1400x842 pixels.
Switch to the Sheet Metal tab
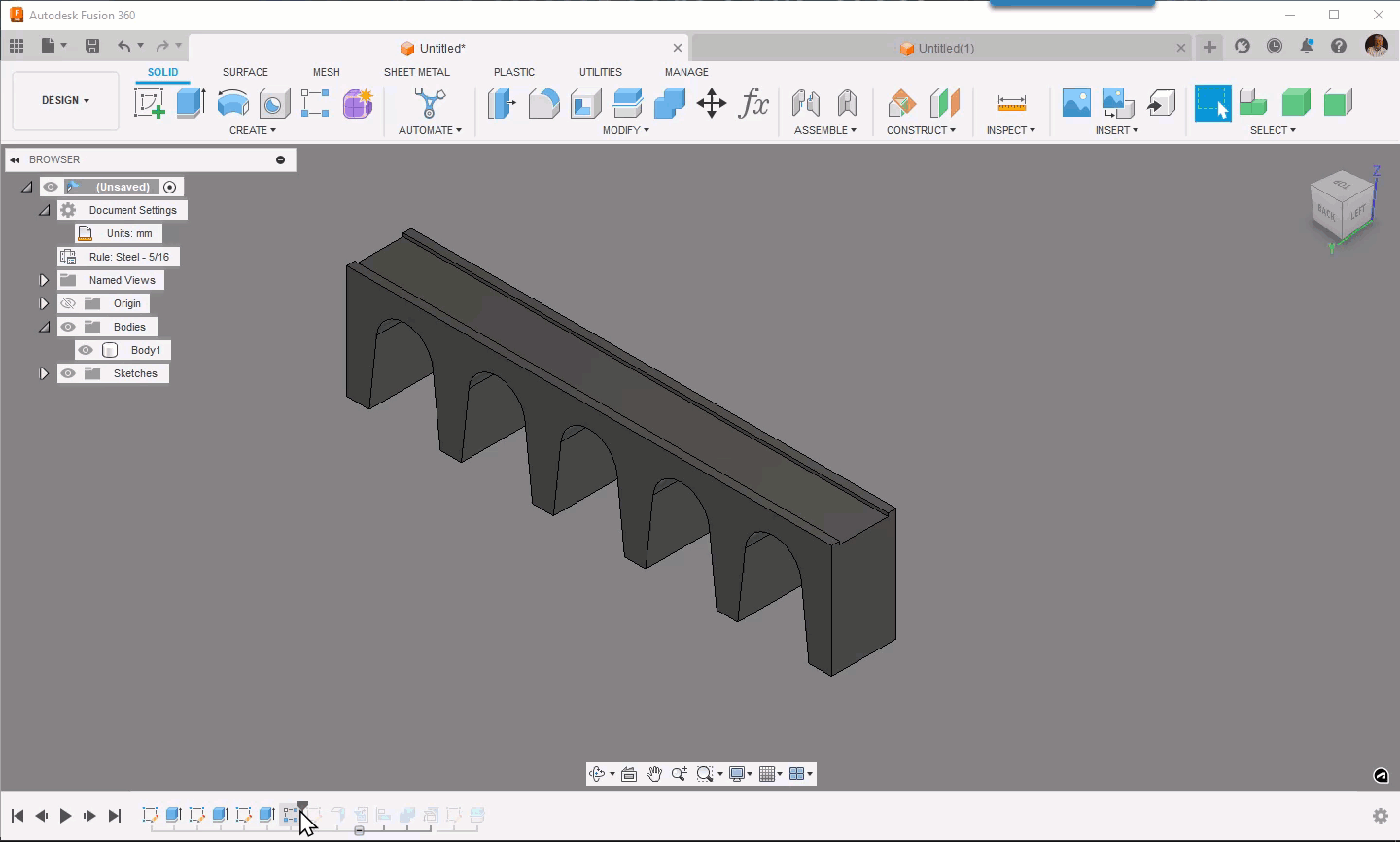click(417, 71)
